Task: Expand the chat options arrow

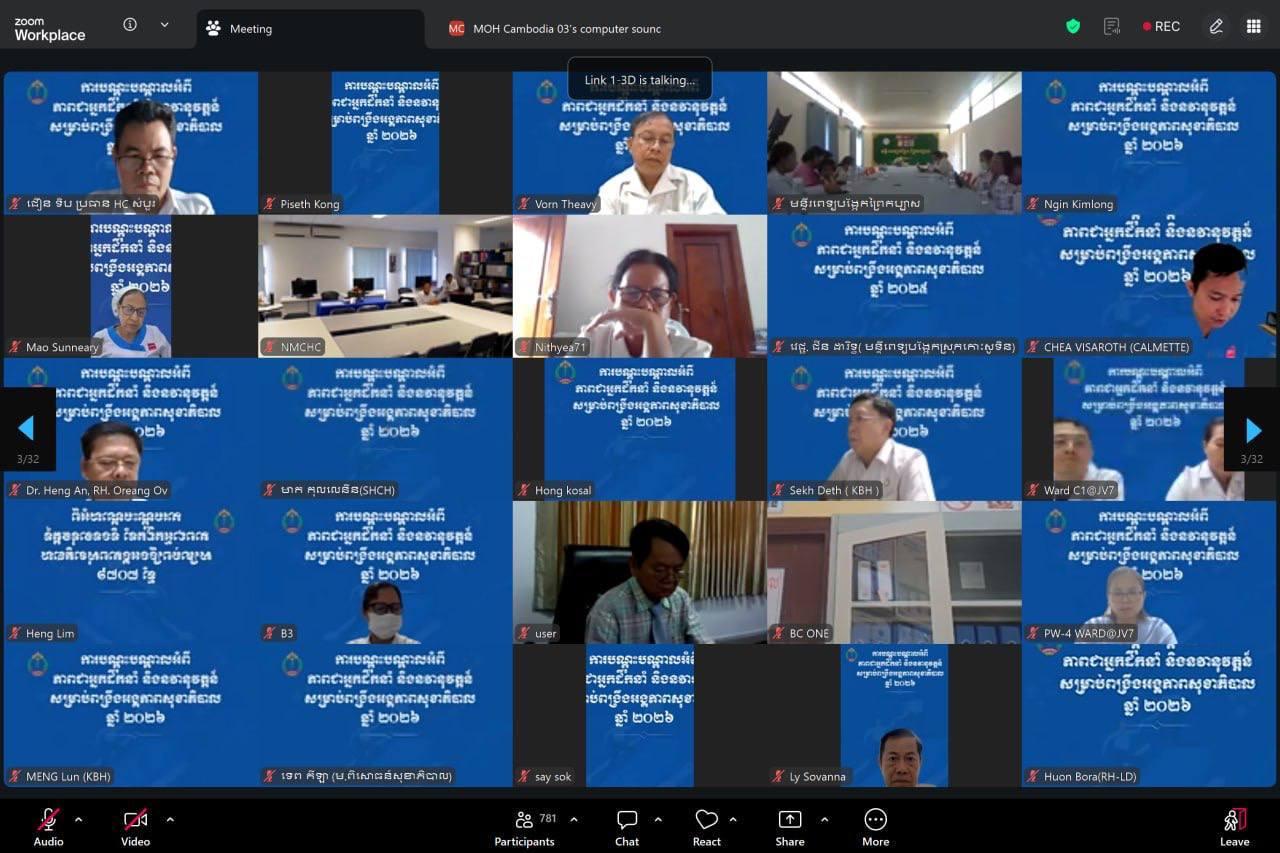Action: (x=658, y=819)
